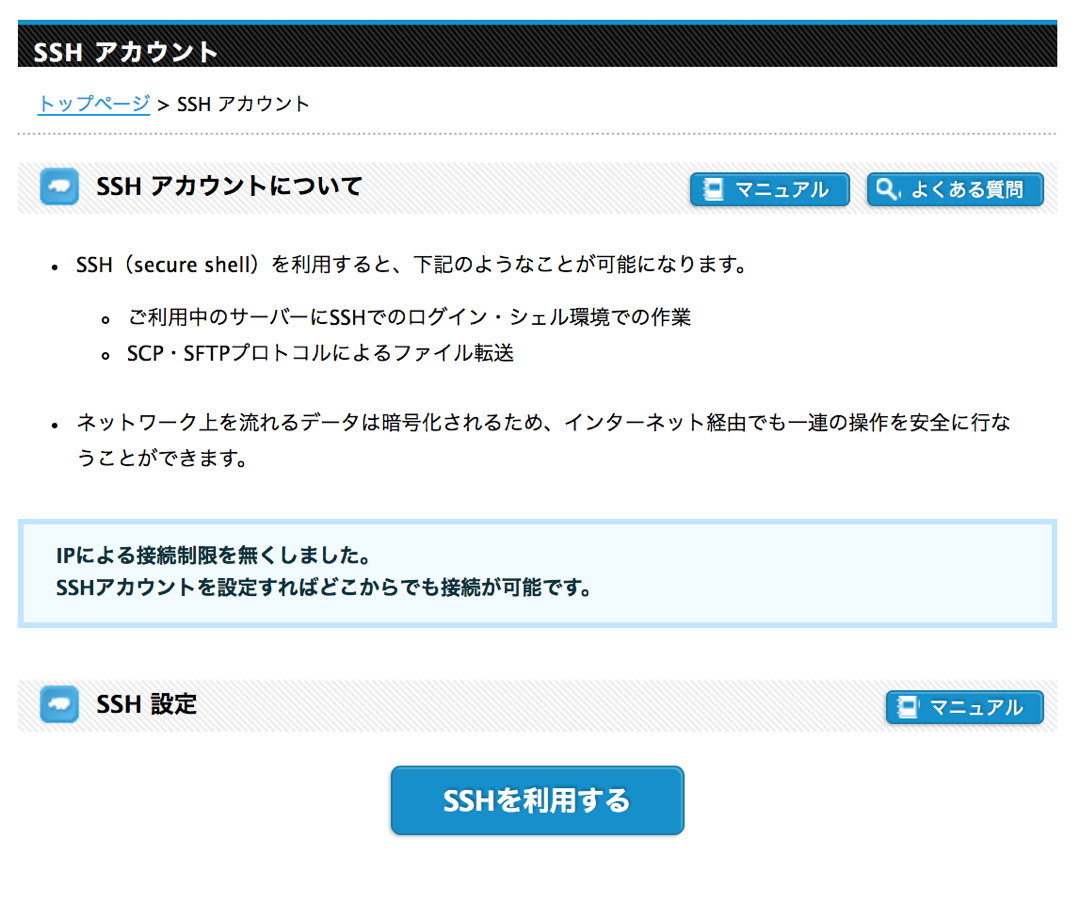Open the よくある質問 page
This screenshot has width=1080, height=903.
[x=955, y=189]
